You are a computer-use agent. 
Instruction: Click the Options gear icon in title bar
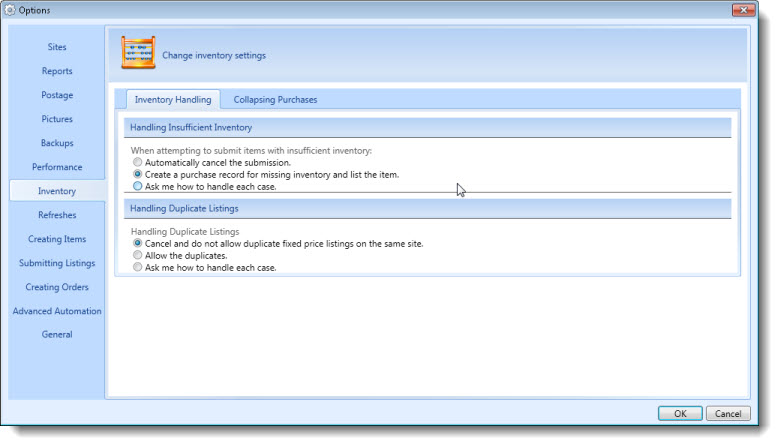pyautogui.click(x=9, y=10)
